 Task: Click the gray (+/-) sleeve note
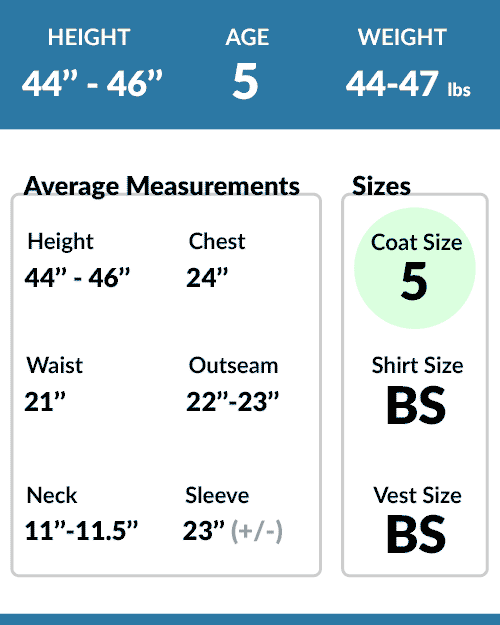tap(257, 531)
